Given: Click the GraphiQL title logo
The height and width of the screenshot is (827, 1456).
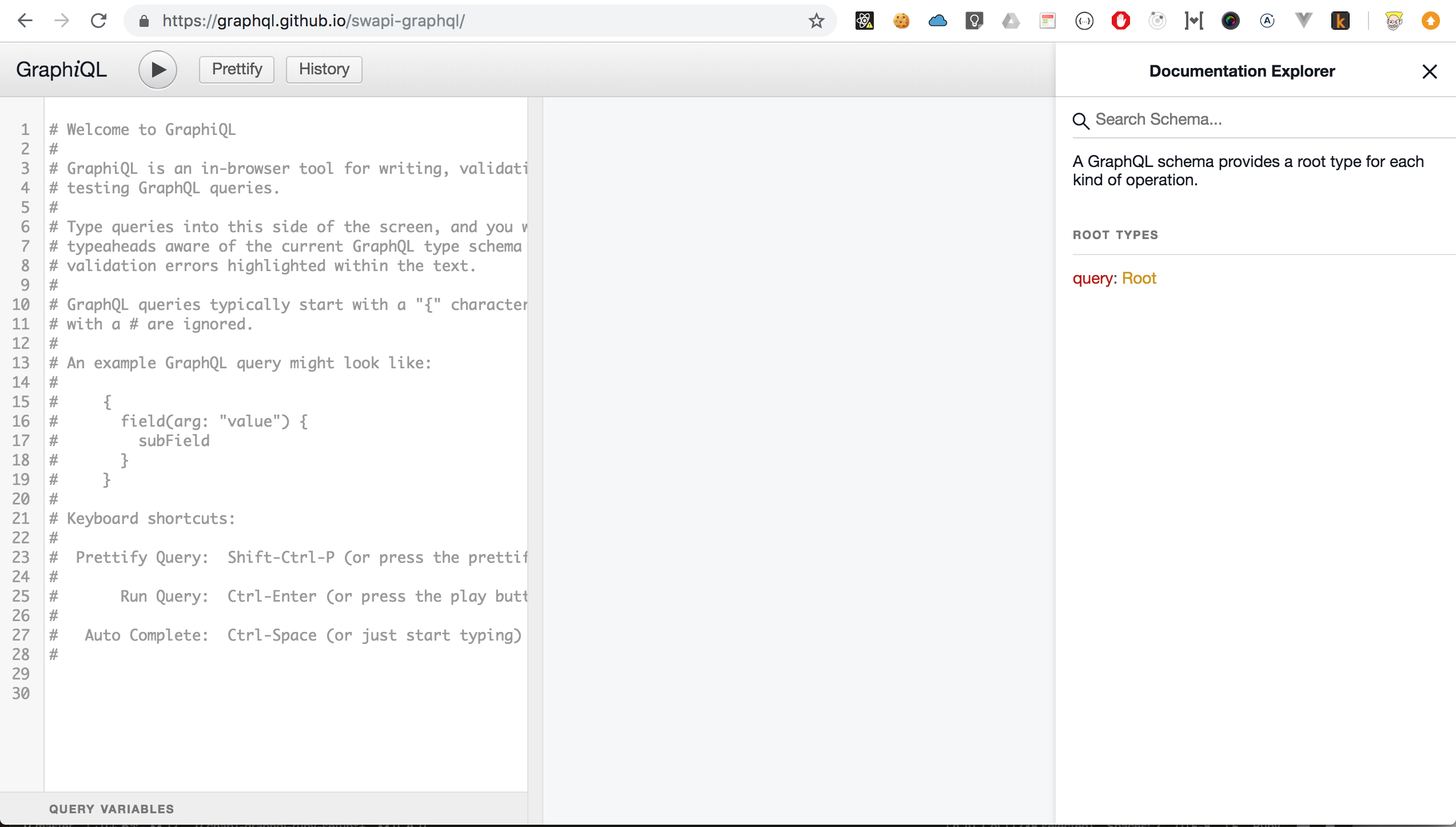Looking at the screenshot, I should coord(61,69).
